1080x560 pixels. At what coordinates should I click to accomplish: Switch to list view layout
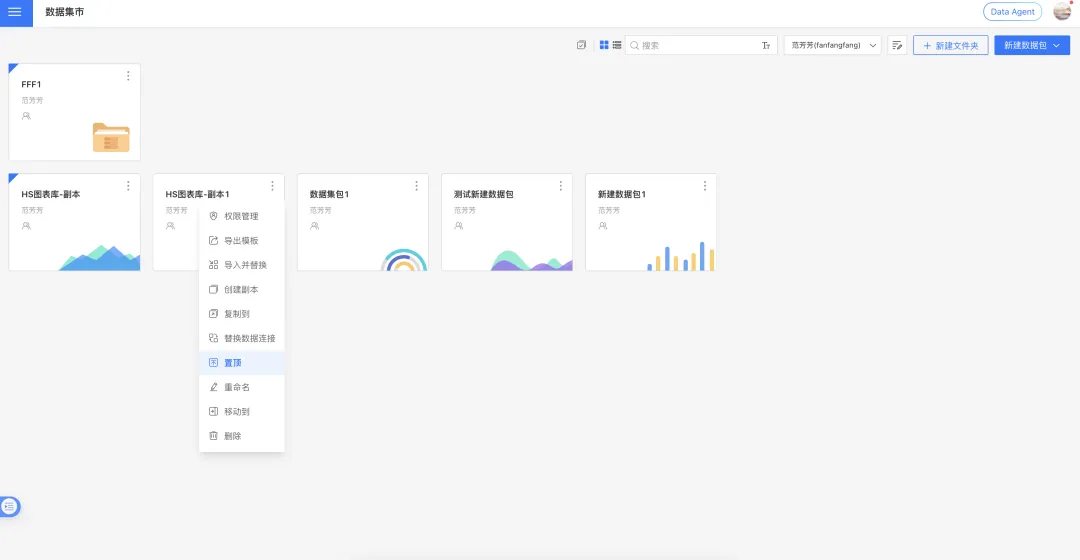[617, 45]
